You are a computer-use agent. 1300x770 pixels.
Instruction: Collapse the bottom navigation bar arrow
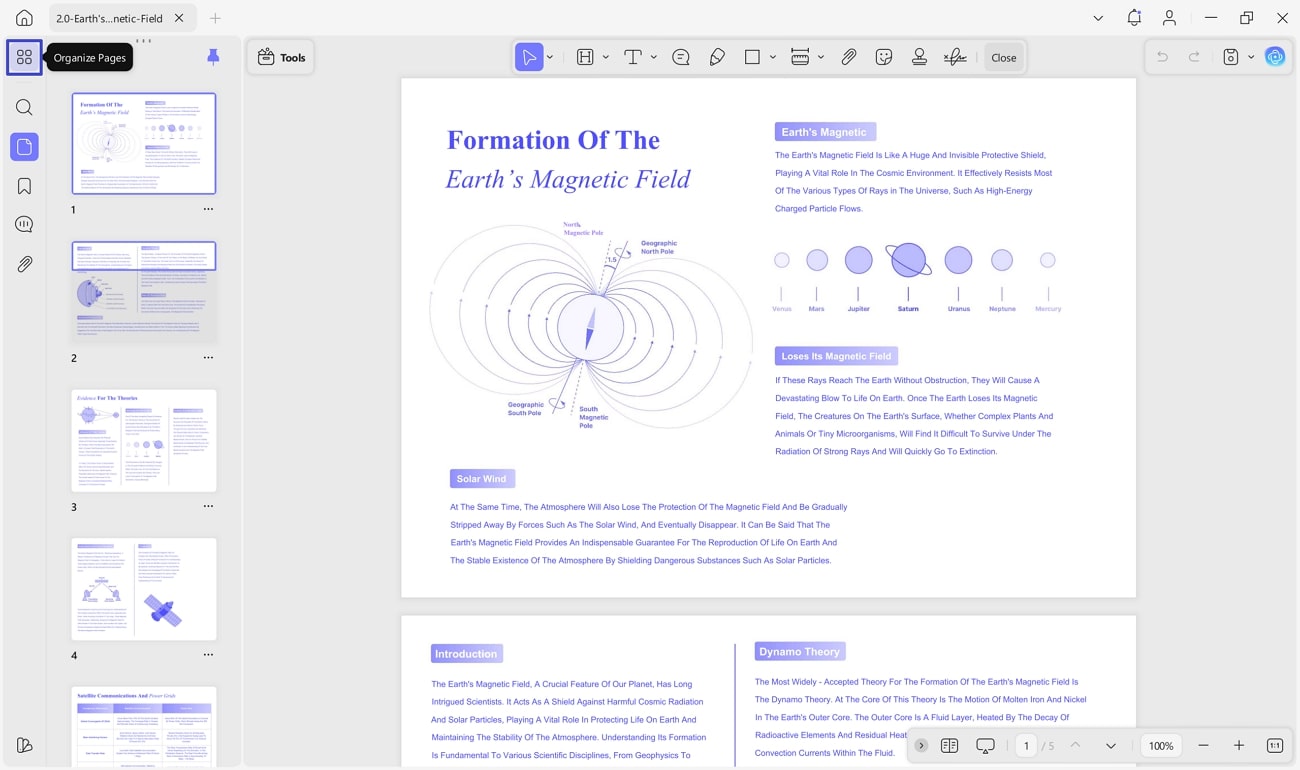click(x=921, y=746)
